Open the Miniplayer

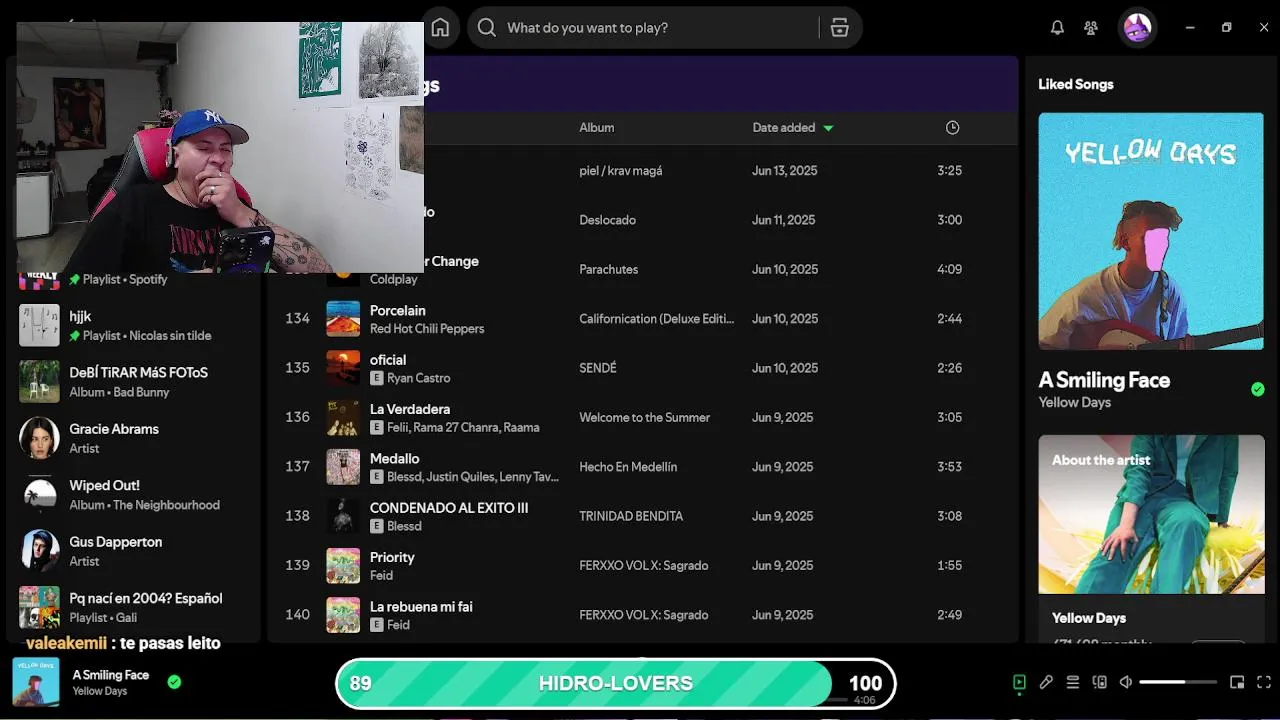1237,682
